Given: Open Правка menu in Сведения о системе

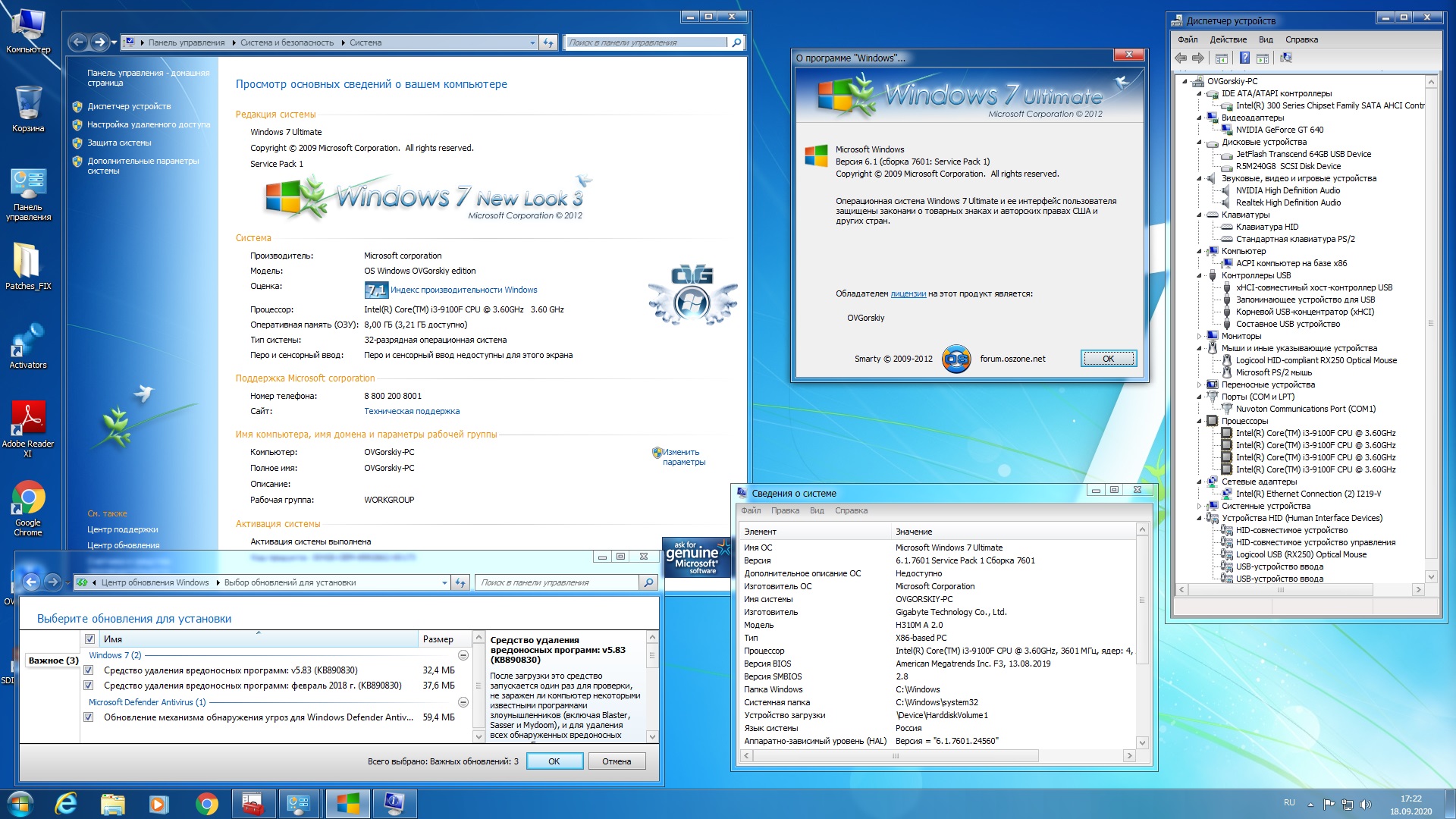Looking at the screenshot, I should [785, 510].
